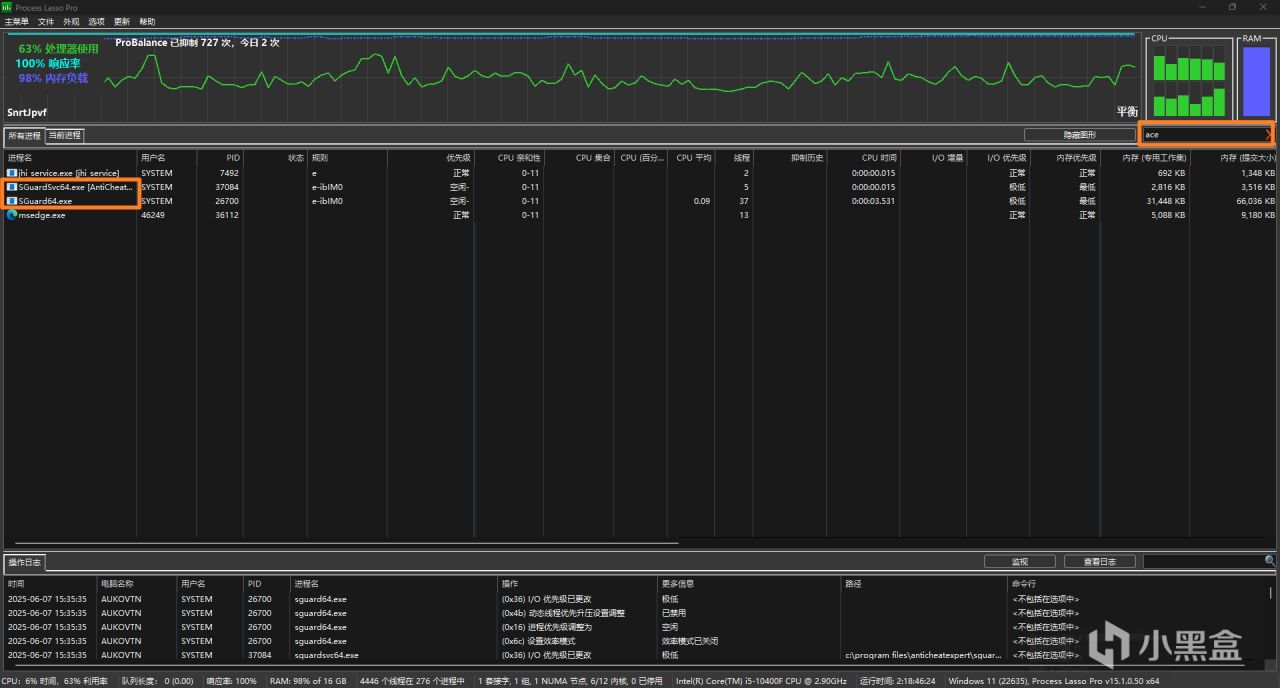Viewport: 1280px width, 688px height.
Task: Click the CPU cores meter graphic
Action: (1189, 81)
